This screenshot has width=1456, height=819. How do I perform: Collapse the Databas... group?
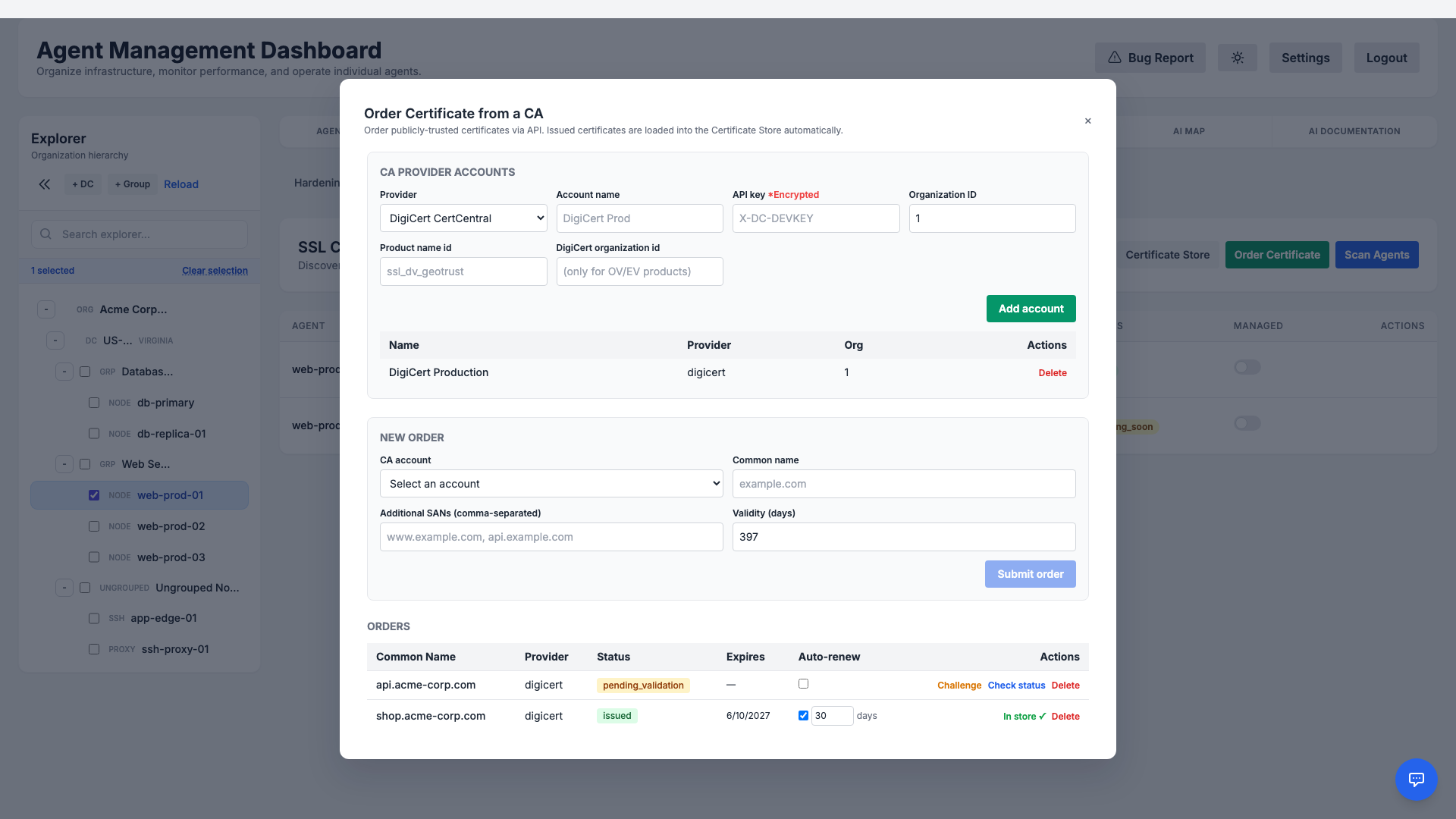(x=64, y=372)
